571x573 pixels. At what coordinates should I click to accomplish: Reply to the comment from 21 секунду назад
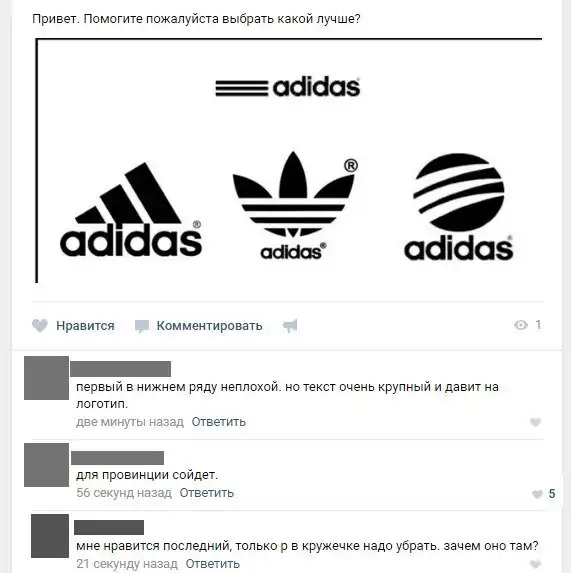[213, 563]
